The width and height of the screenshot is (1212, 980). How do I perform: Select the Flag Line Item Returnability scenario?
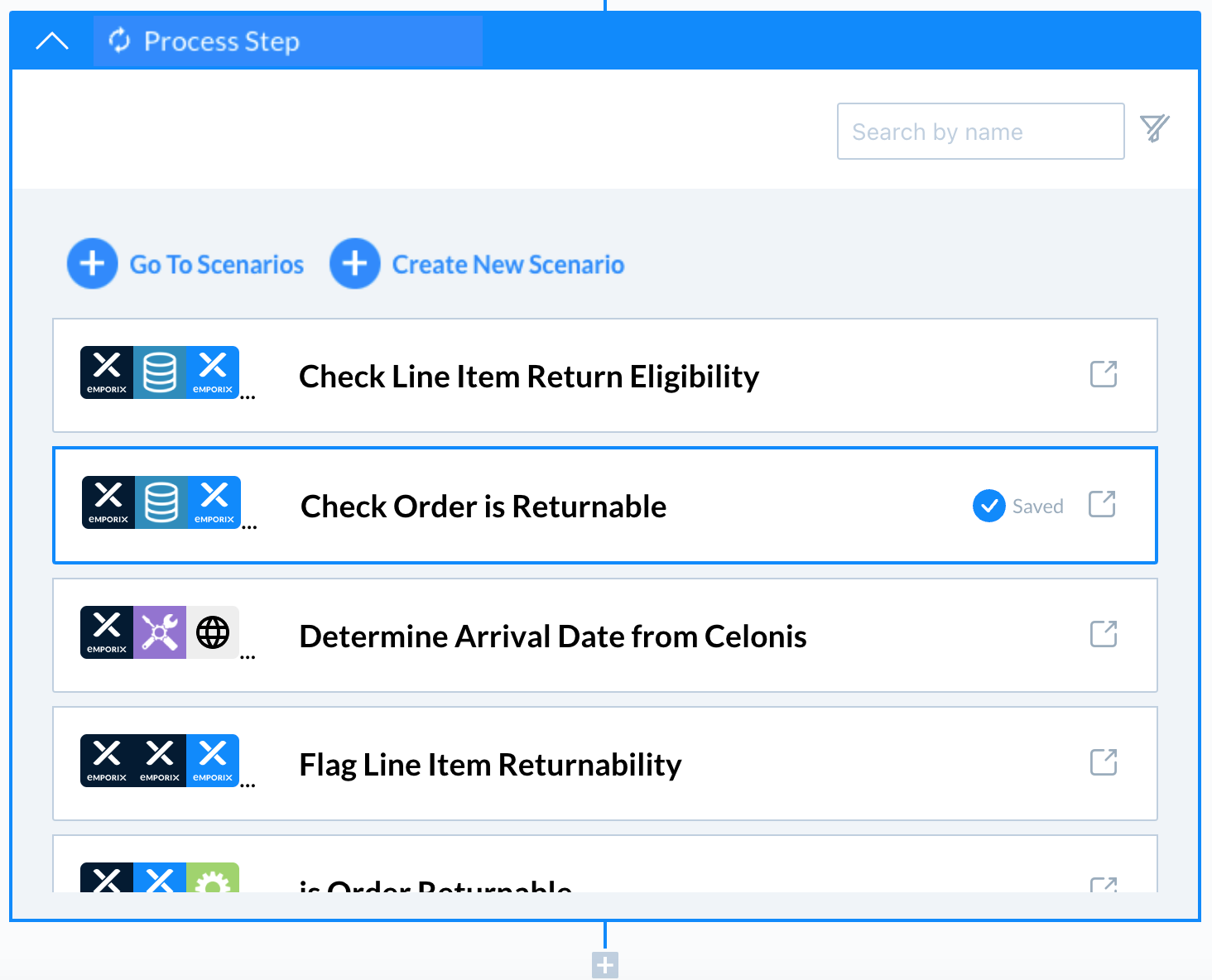point(489,765)
